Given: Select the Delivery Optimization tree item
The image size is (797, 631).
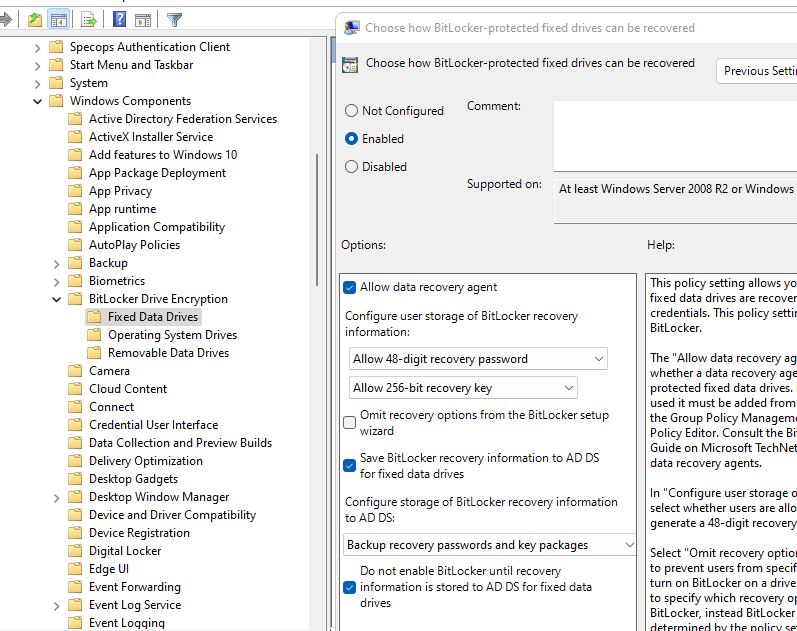Looking at the screenshot, I should point(146,461).
